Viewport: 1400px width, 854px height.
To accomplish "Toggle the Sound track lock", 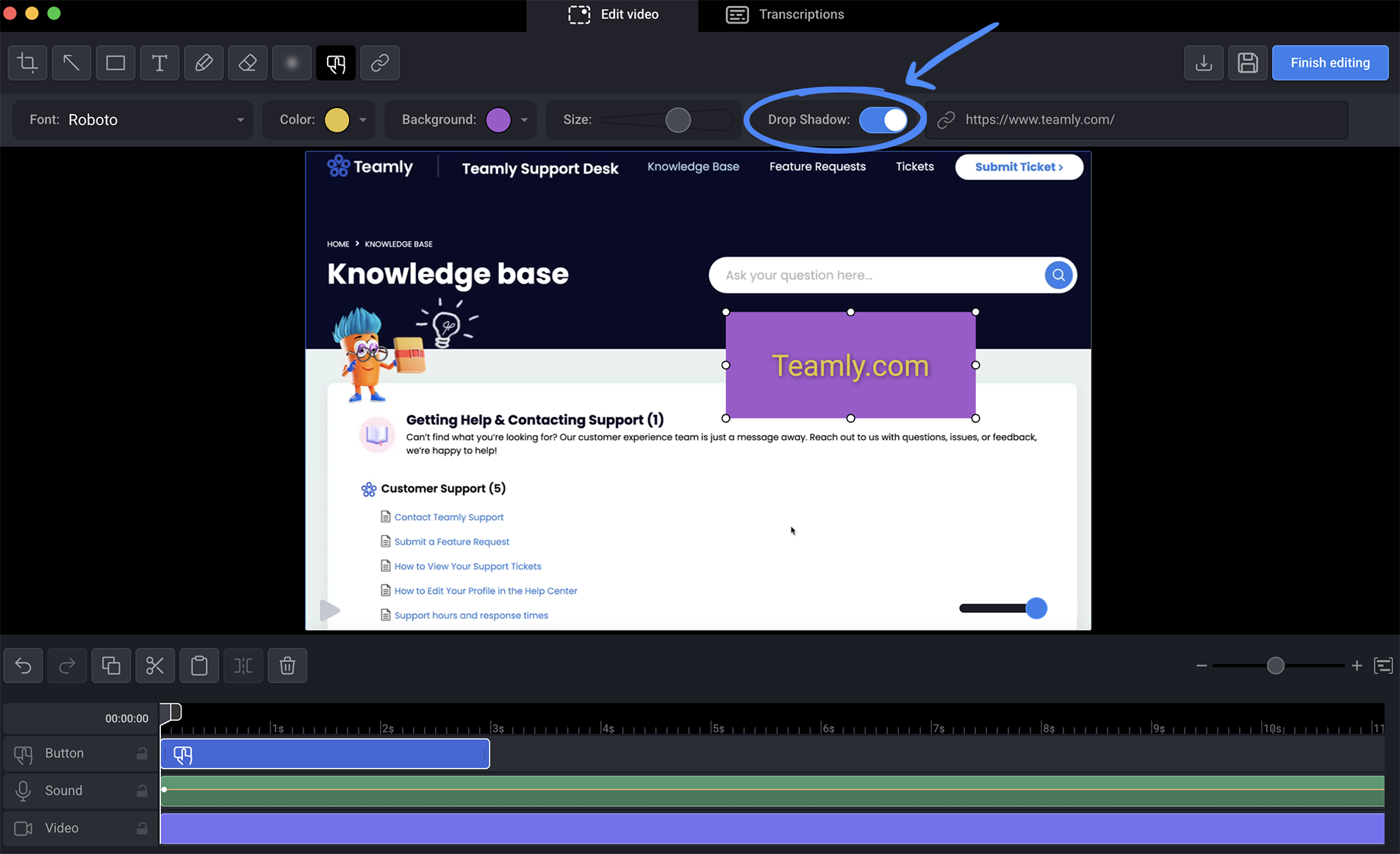I will (142, 791).
